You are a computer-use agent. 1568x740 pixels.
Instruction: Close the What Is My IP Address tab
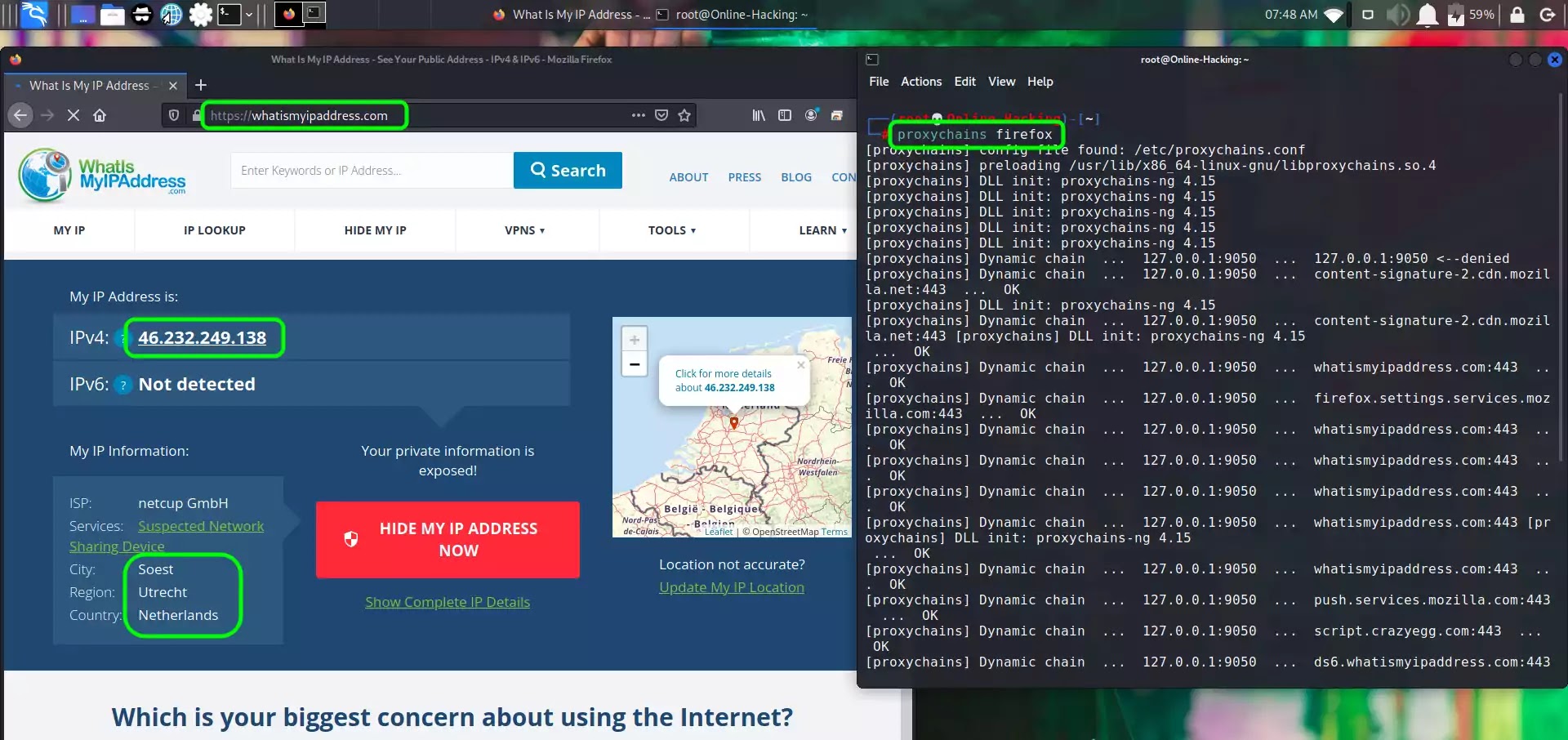tap(173, 86)
